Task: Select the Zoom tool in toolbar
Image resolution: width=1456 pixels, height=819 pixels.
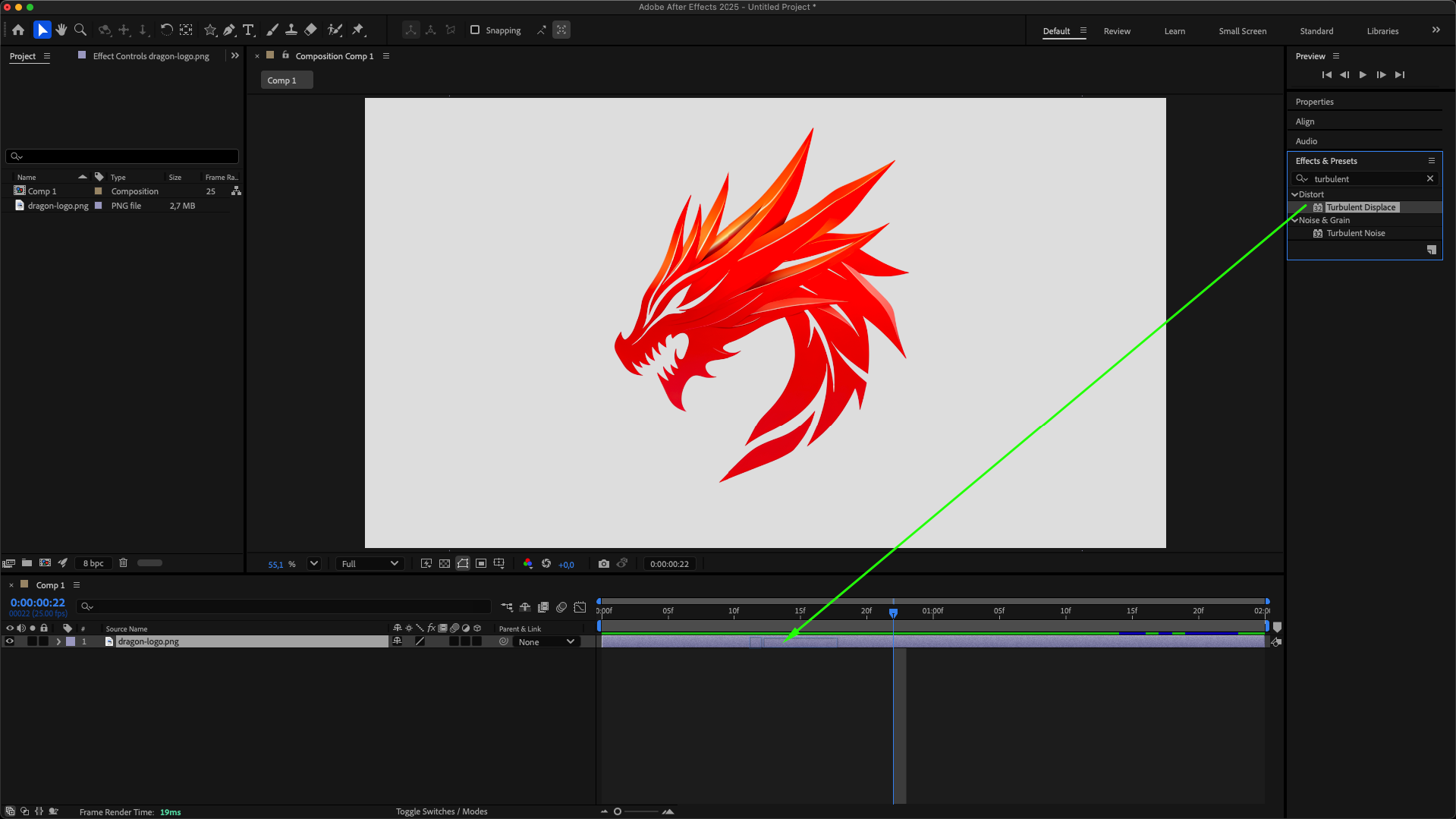Action: 80,30
